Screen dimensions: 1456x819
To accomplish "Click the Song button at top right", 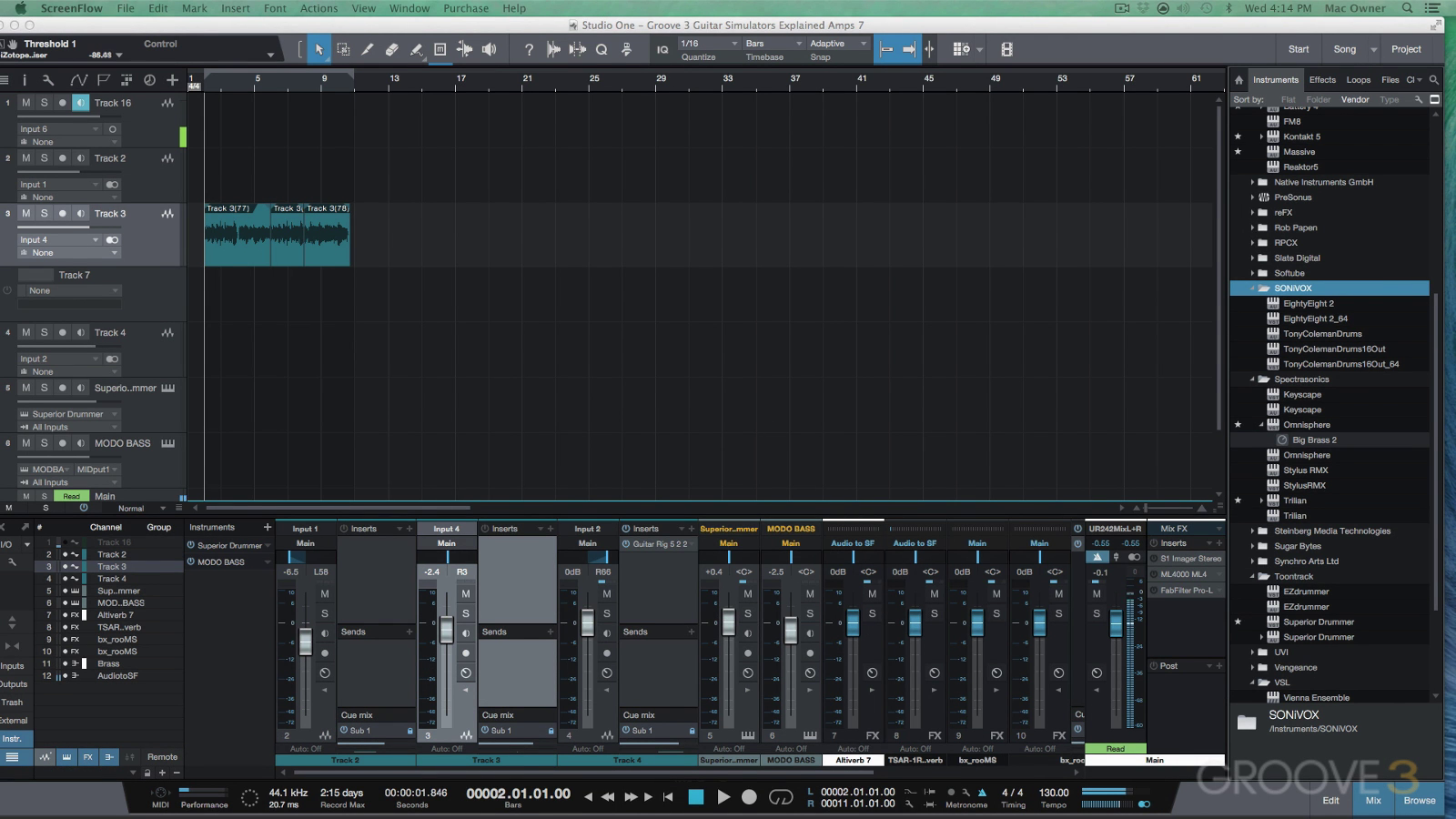I will 1344,49.
